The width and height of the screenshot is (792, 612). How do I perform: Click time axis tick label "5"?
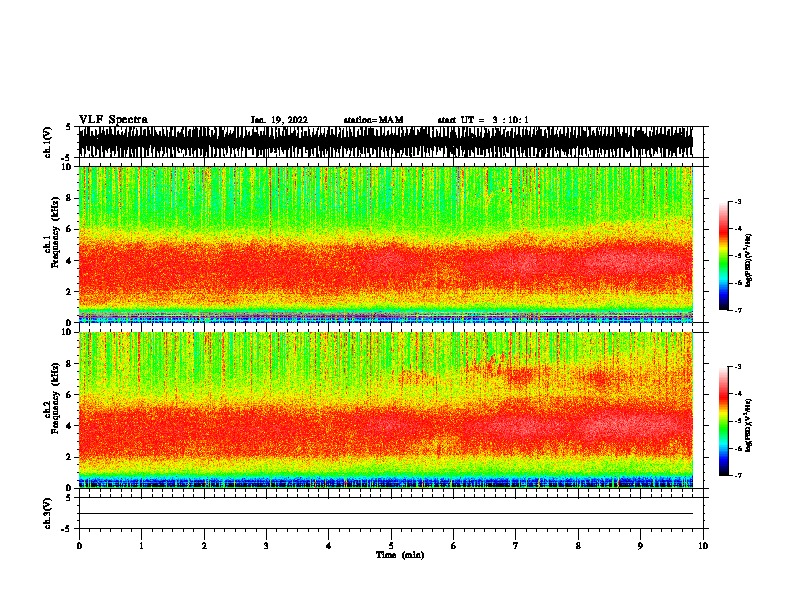click(x=391, y=546)
